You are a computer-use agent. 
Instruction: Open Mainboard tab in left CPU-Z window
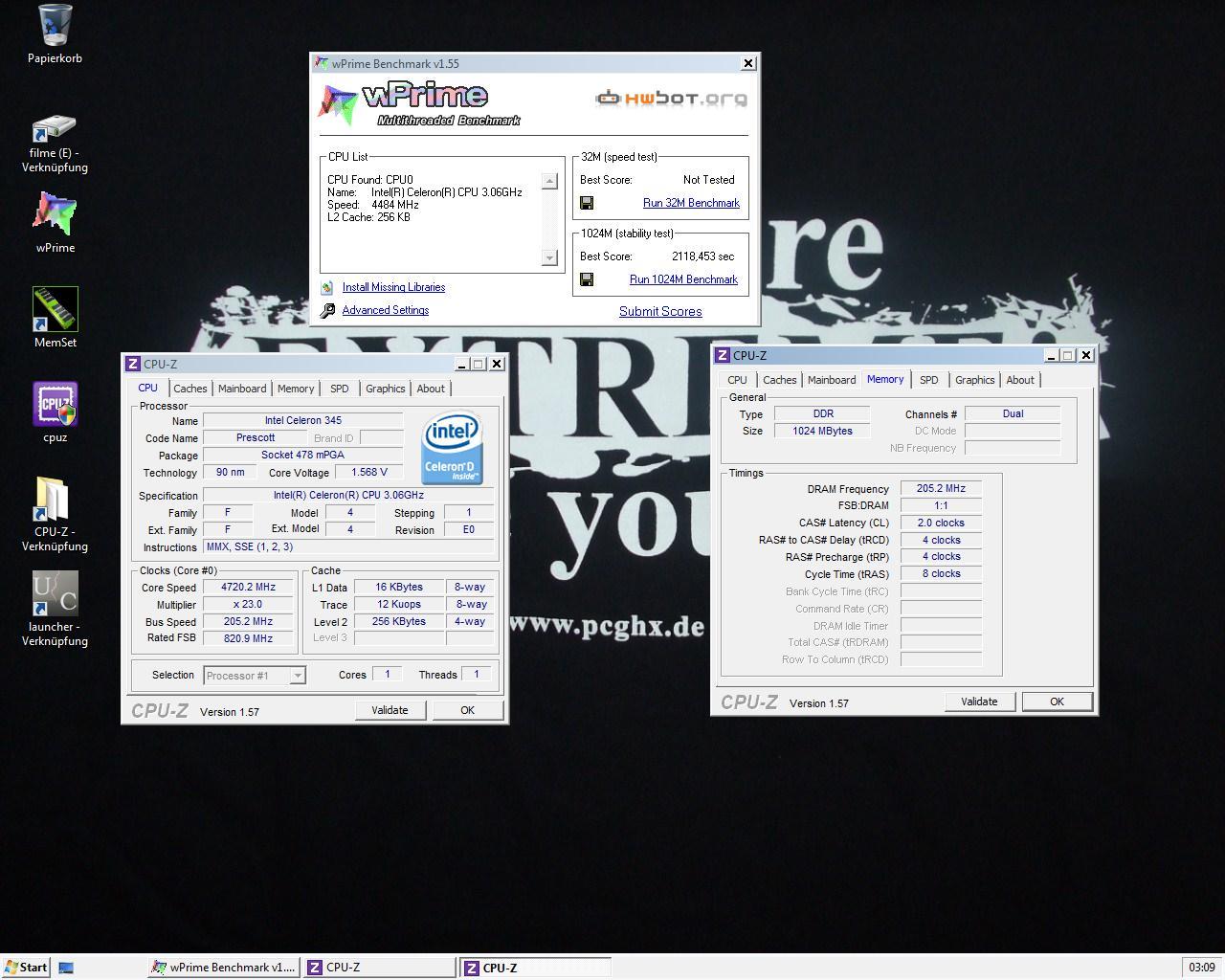(242, 389)
